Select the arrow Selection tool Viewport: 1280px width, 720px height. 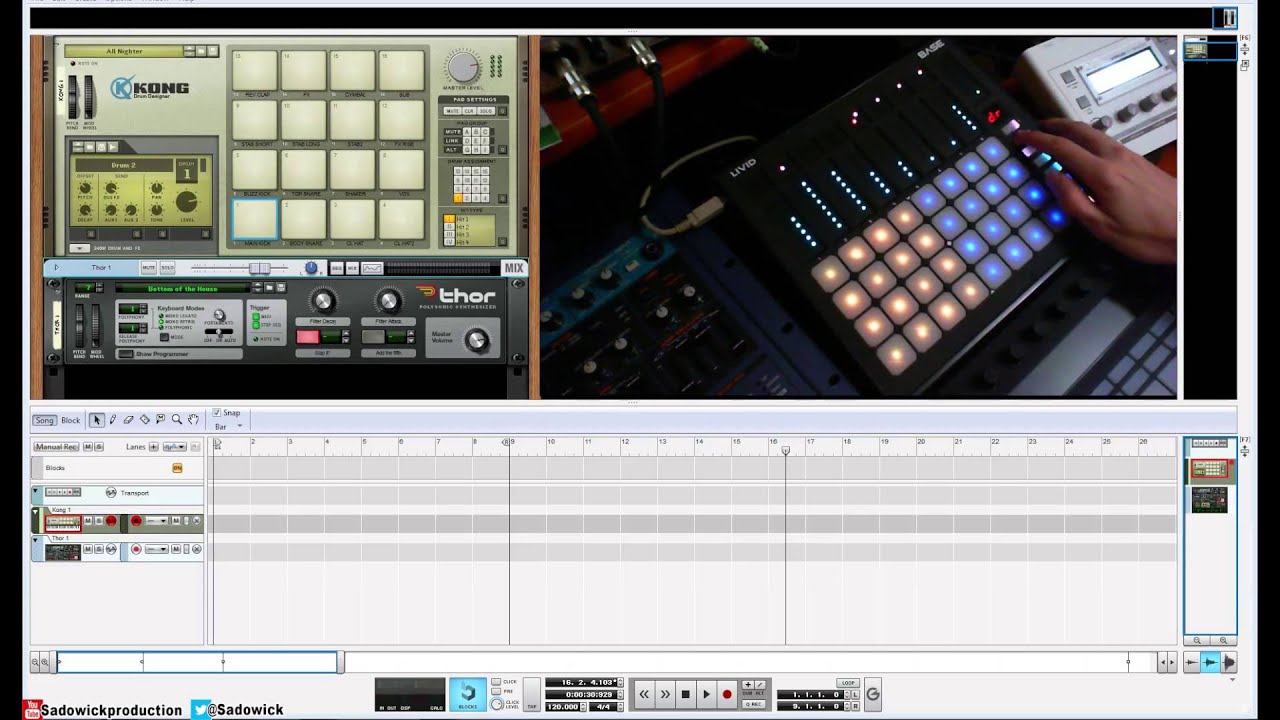[97, 420]
